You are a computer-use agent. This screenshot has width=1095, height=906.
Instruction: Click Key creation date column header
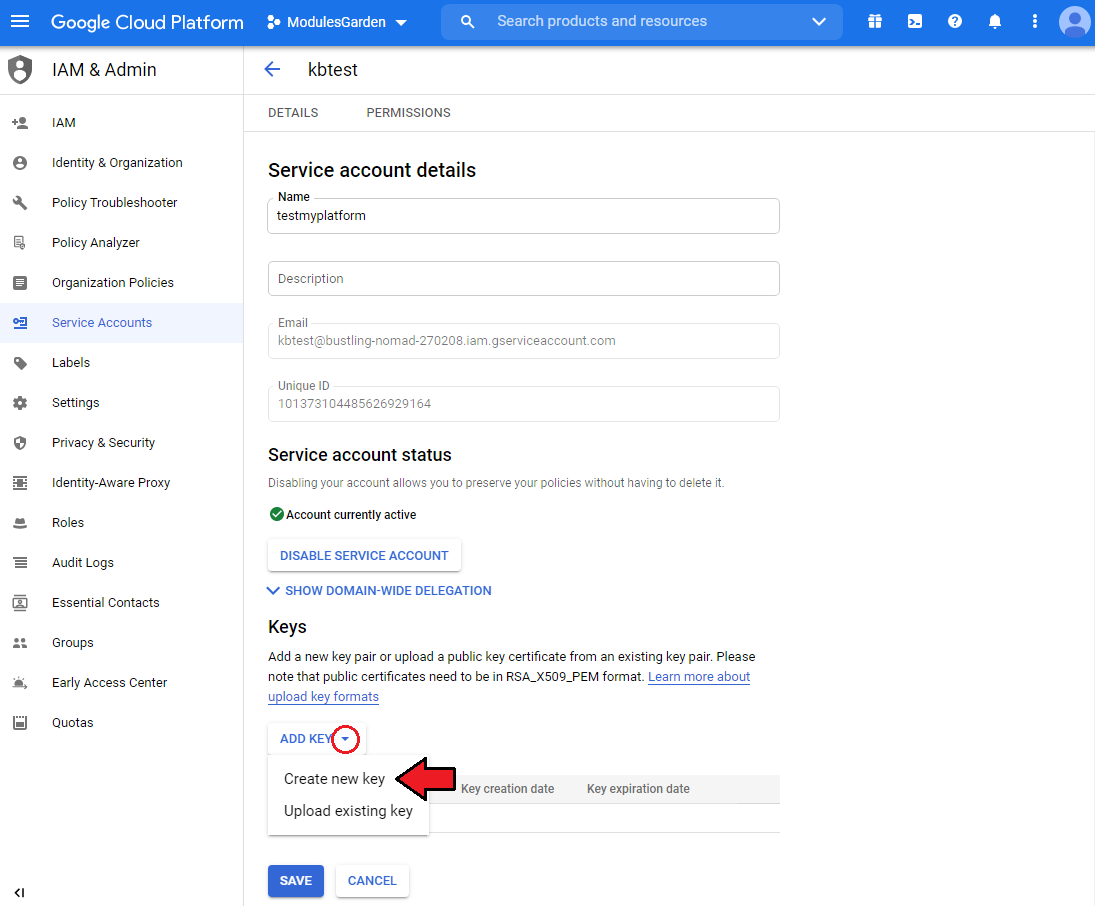[x=508, y=789]
